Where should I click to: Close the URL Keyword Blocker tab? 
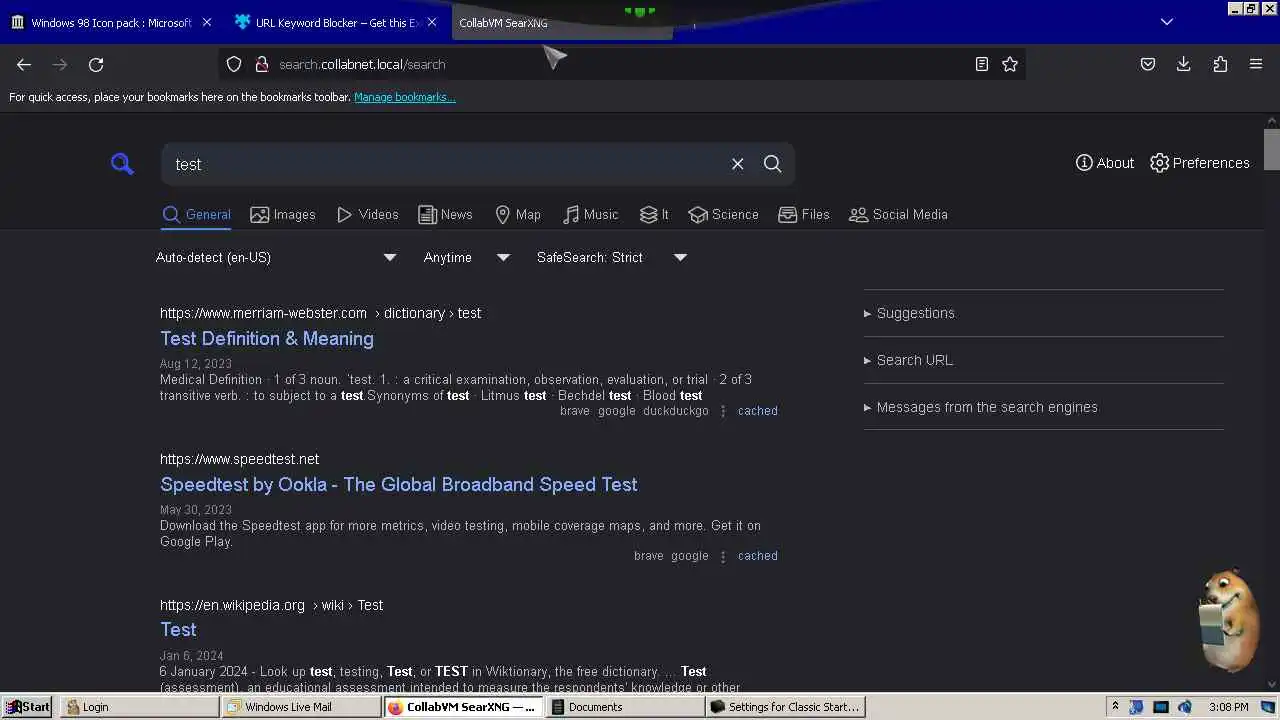point(432,22)
